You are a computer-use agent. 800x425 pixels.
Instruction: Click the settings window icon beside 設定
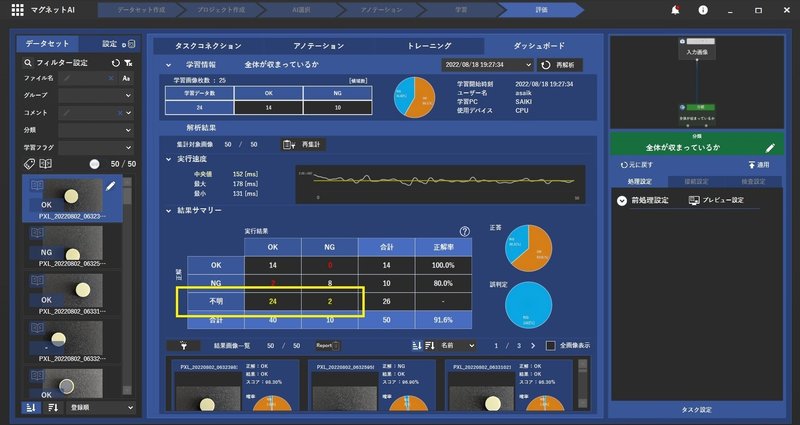[130, 44]
